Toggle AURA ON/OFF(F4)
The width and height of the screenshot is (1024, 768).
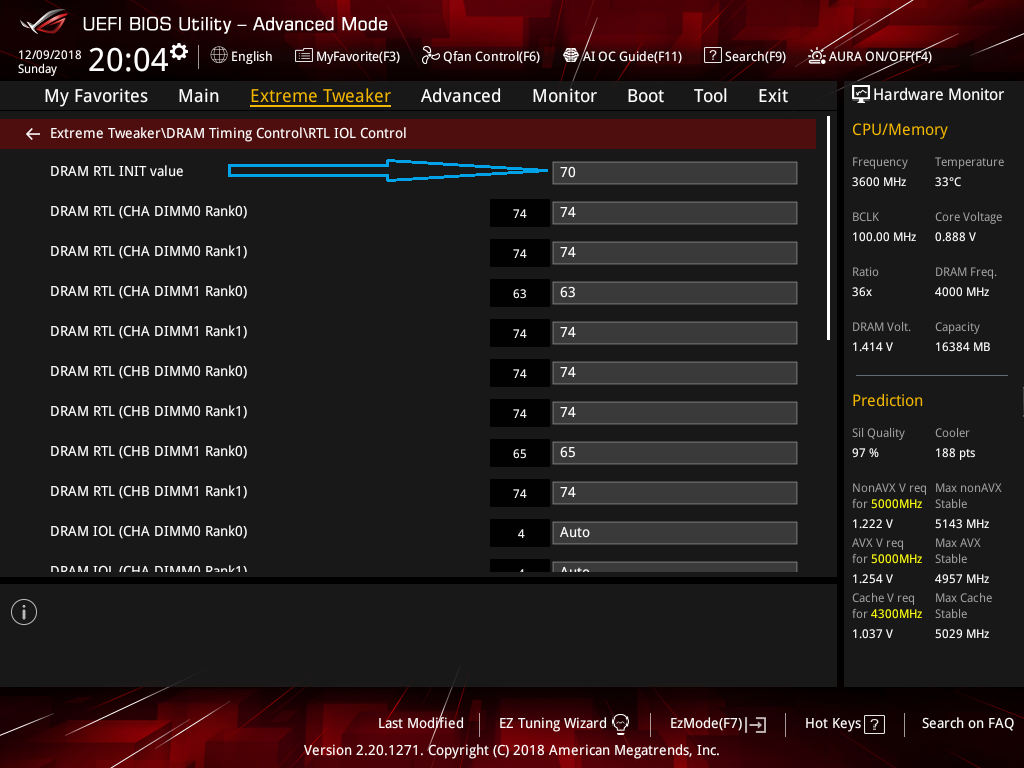[x=880, y=57]
